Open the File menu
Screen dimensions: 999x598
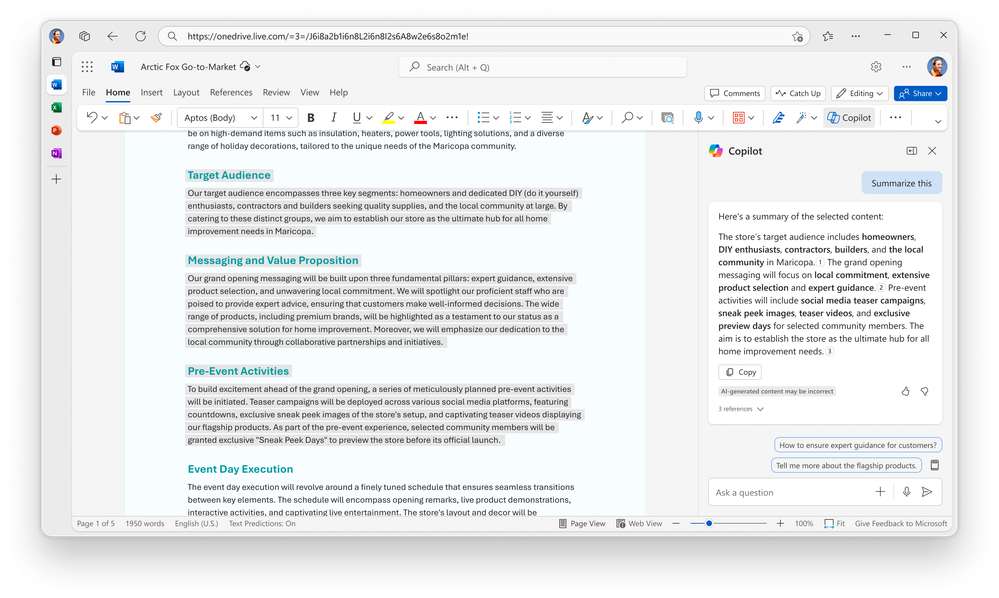coord(89,92)
